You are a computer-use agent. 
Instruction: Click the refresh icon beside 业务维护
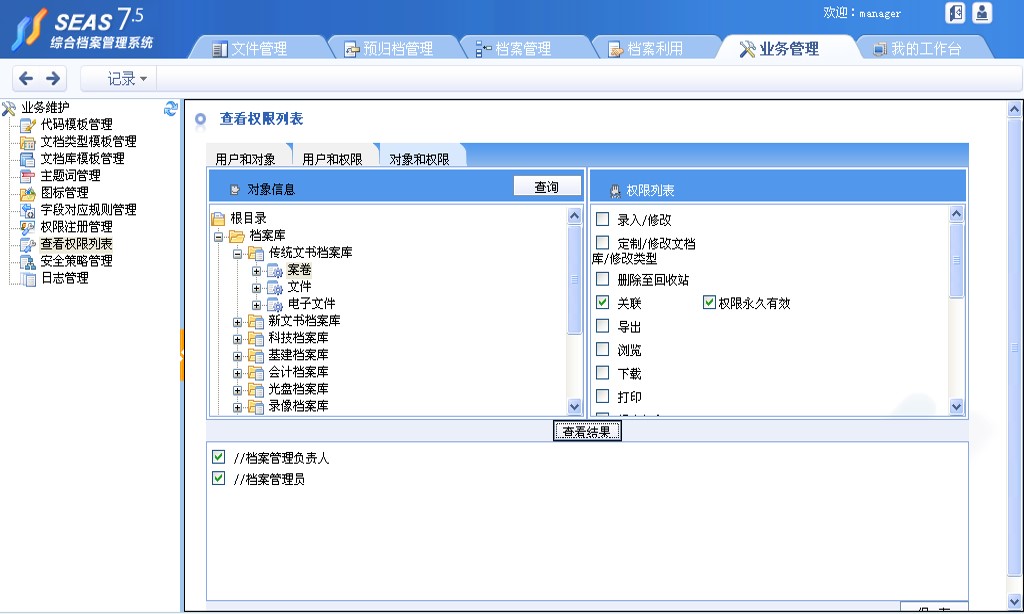click(171, 108)
